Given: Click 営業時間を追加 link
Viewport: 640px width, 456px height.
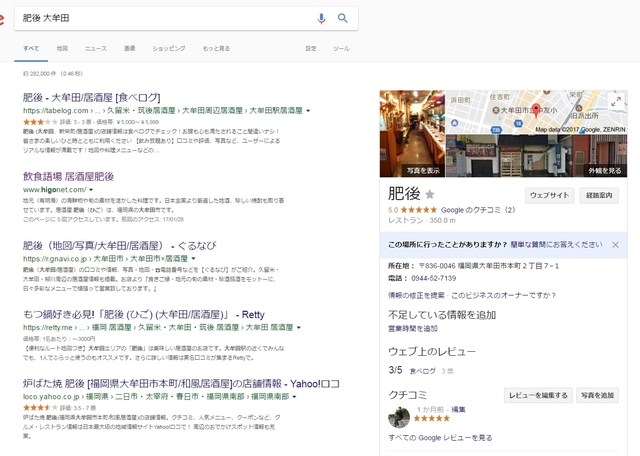Looking at the screenshot, I should [x=413, y=328].
